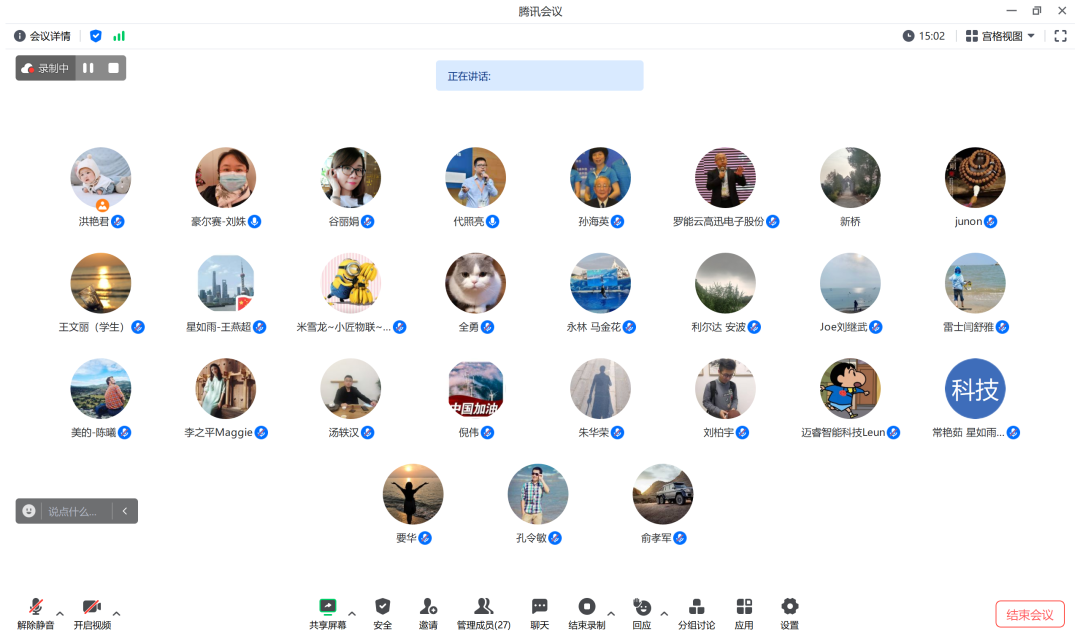Select 代照亮 participant avatar
This screenshot has height=641, width=1080.
(x=475, y=178)
